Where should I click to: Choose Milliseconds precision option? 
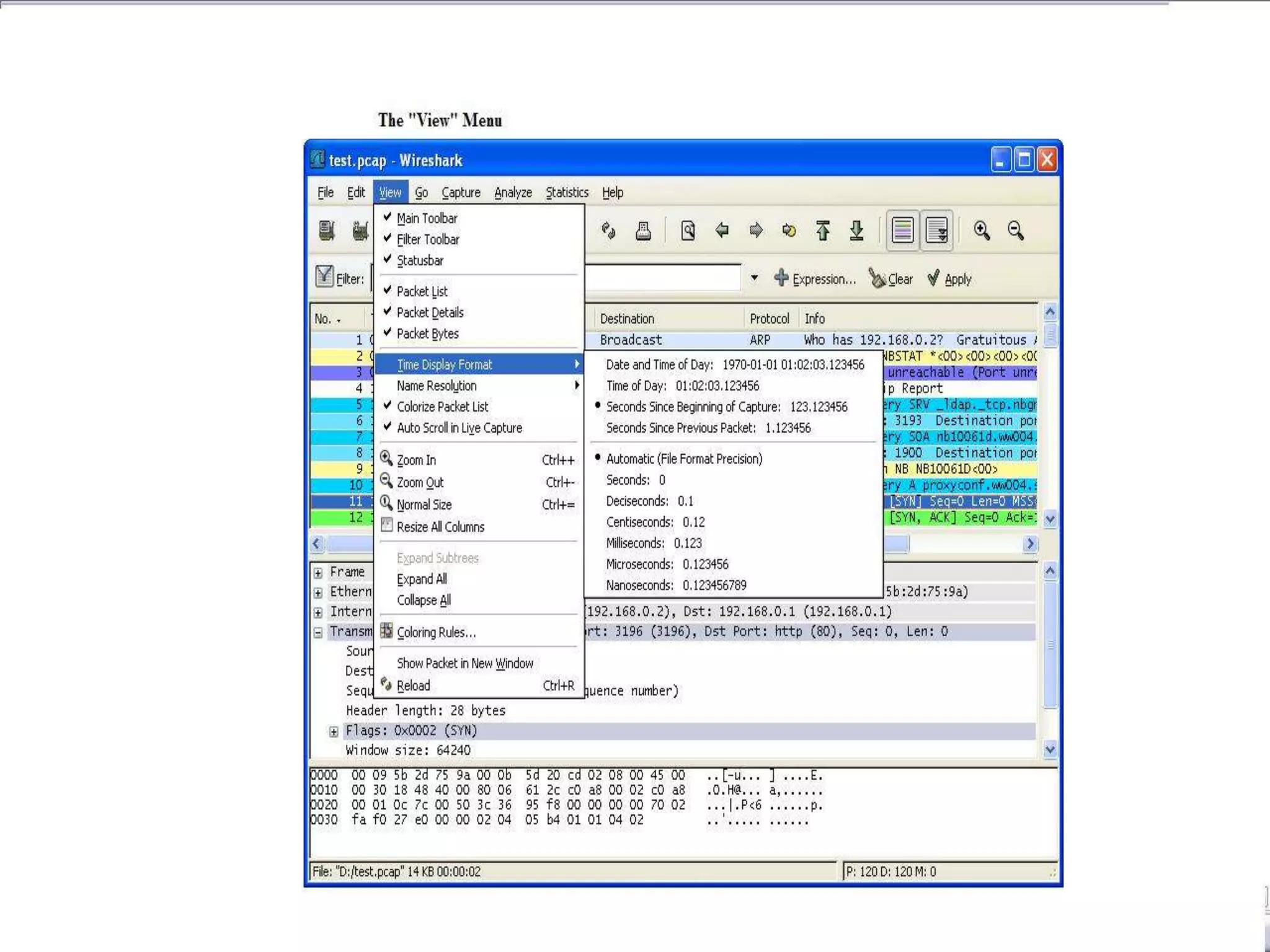click(x=654, y=543)
